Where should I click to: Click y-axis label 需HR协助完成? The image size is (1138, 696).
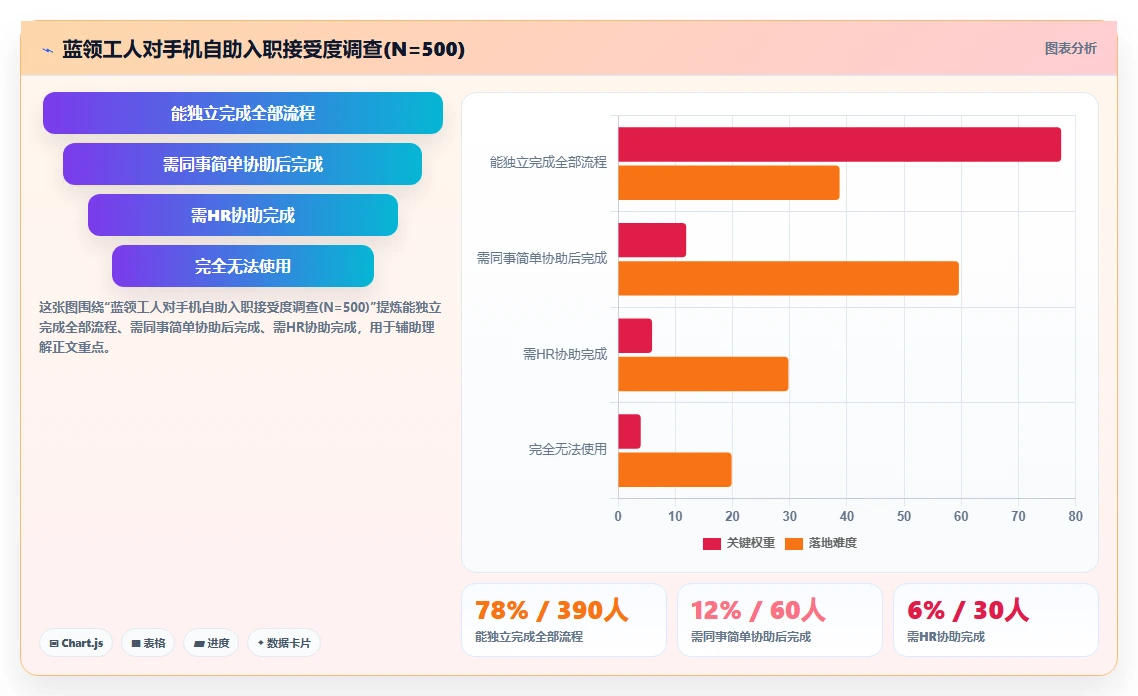(565, 354)
